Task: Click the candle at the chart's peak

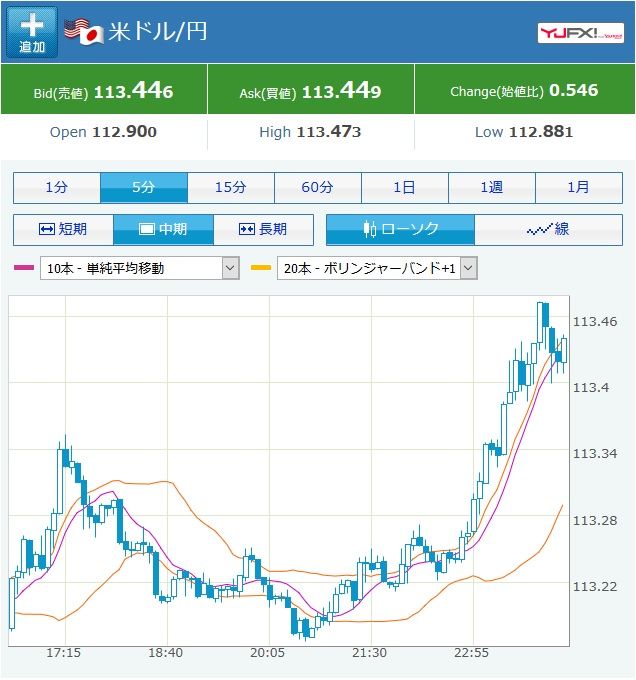Action: (x=539, y=323)
